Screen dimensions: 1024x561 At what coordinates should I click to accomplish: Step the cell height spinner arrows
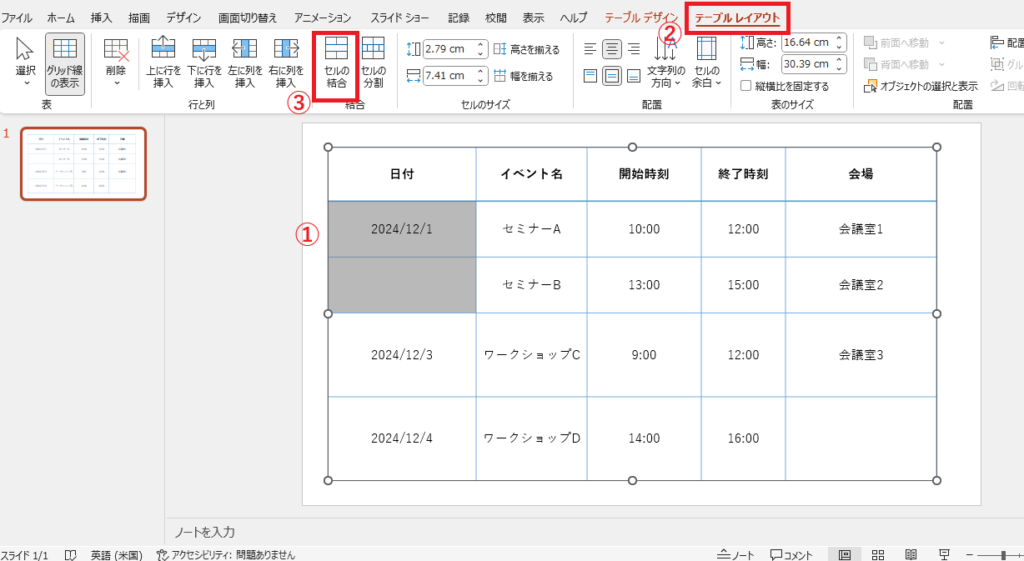[x=481, y=48]
